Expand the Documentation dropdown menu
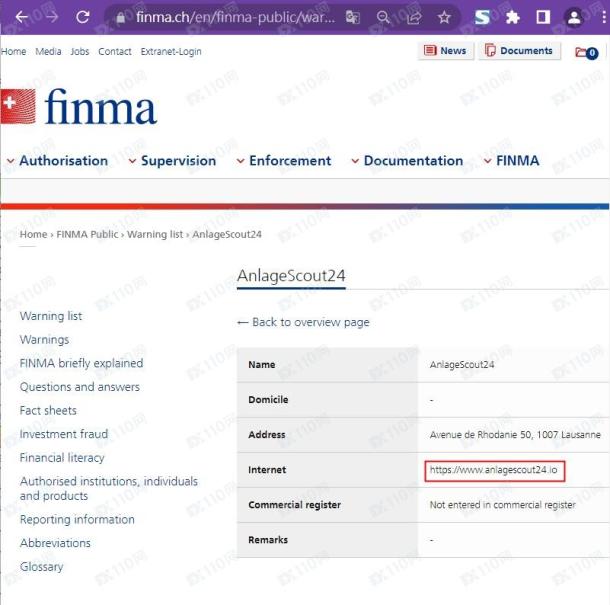 point(407,161)
